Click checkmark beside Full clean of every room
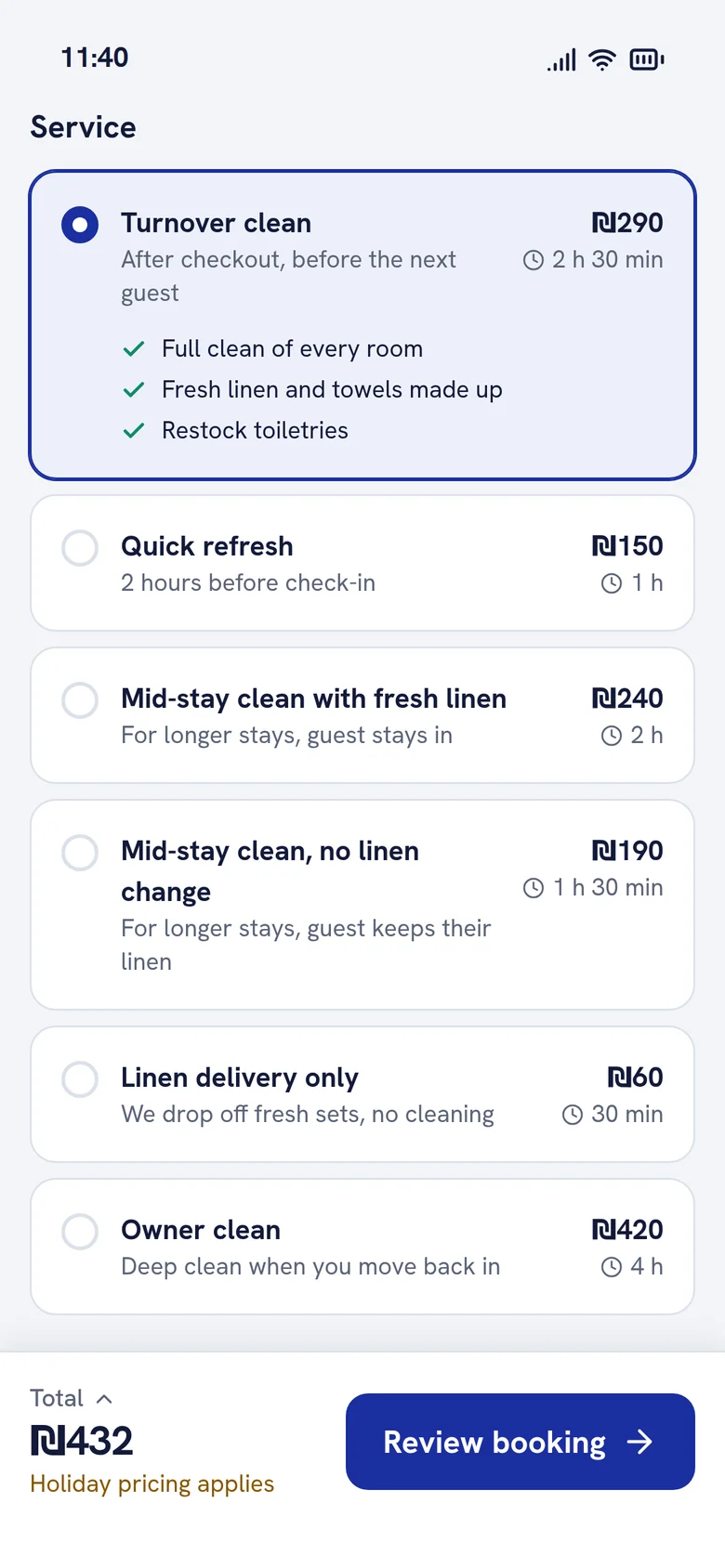Viewport: 725px width, 1568px height. (134, 349)
